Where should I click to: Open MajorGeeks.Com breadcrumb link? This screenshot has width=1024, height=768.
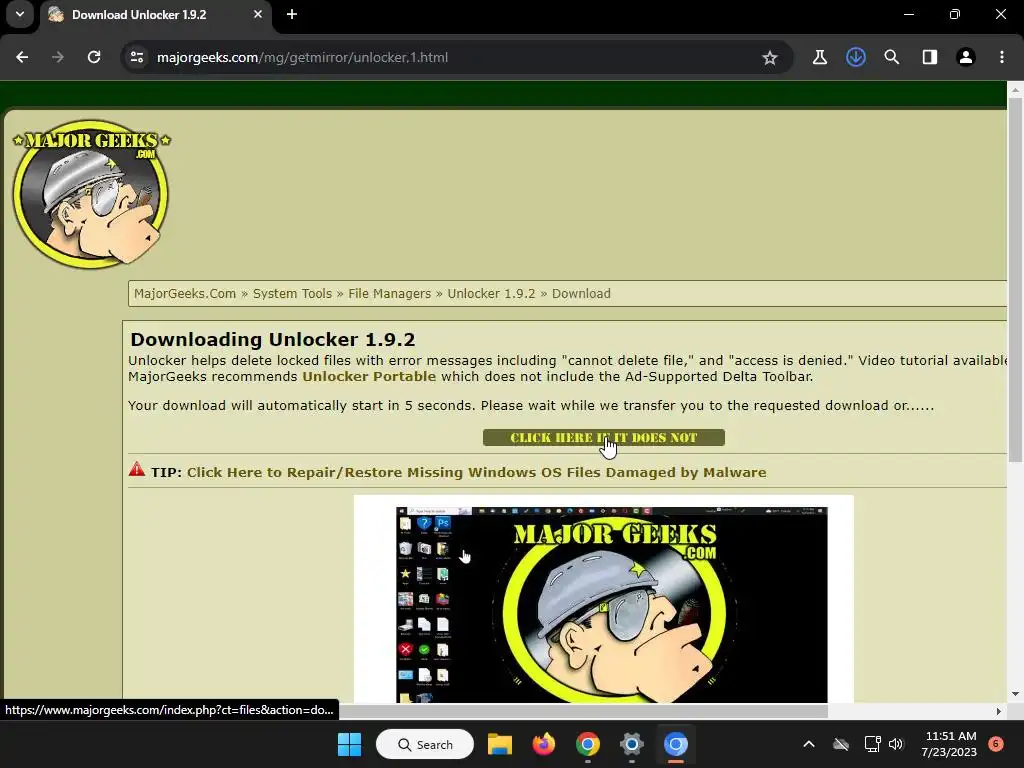185,294
